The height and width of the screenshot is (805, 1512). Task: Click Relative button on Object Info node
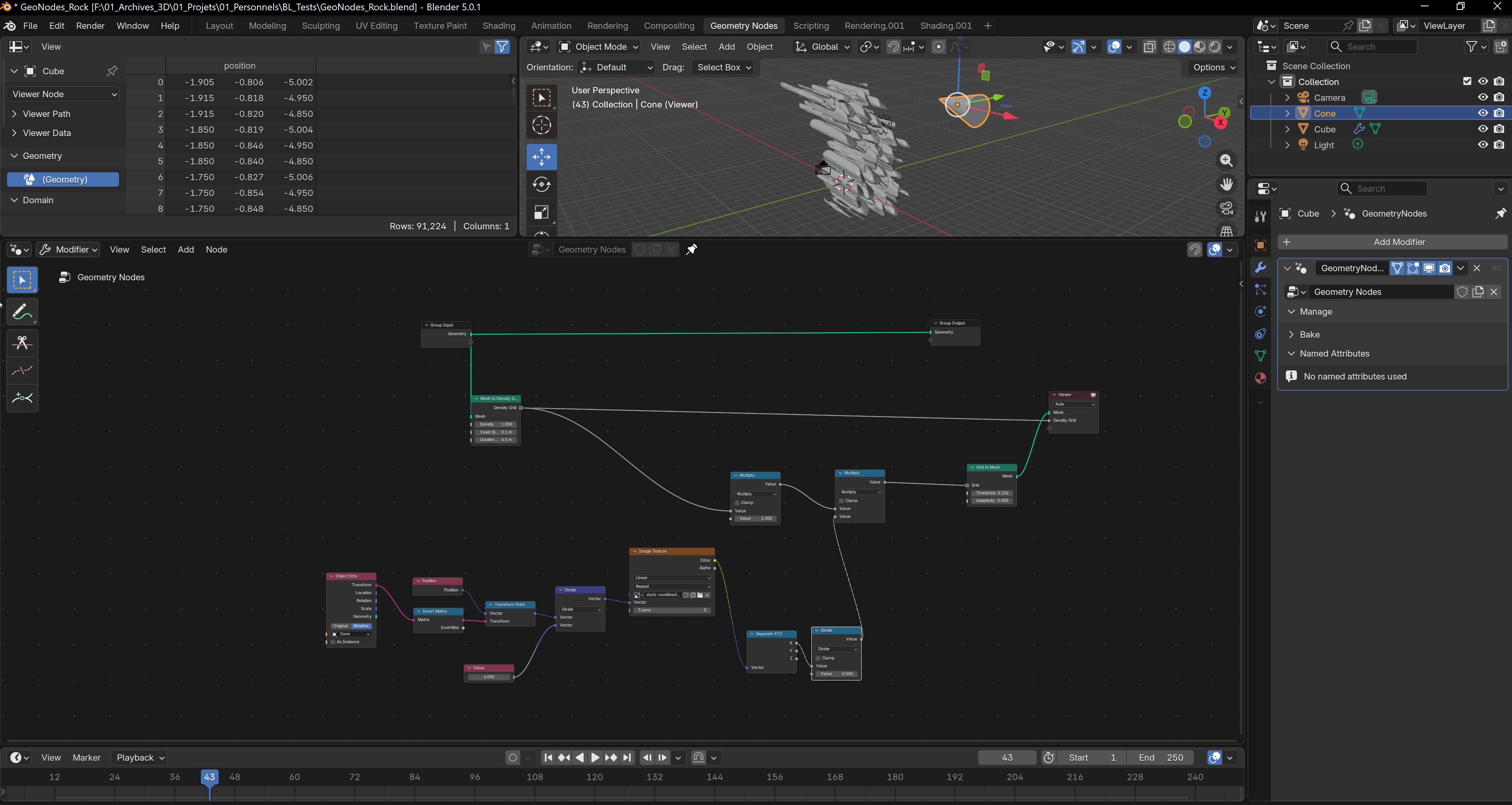(361, 626)
